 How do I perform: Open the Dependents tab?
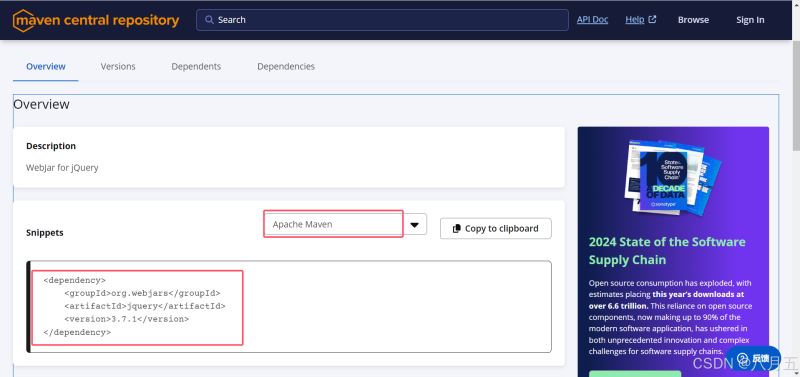pyautogui.click(x=196, y=66)
